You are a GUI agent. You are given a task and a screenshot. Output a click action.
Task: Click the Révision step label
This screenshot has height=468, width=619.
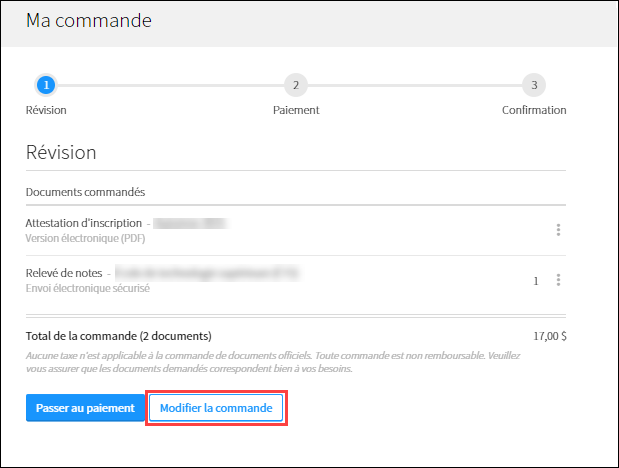[46, 110]
